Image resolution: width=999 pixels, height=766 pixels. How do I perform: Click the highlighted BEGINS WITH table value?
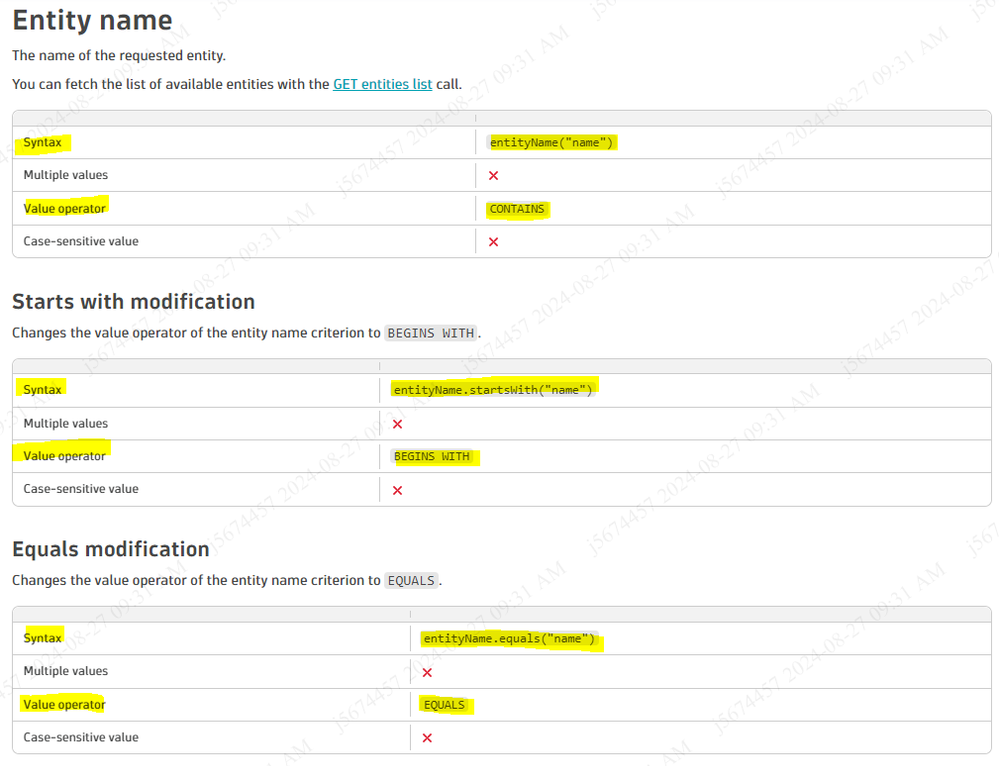coord(431,456)
